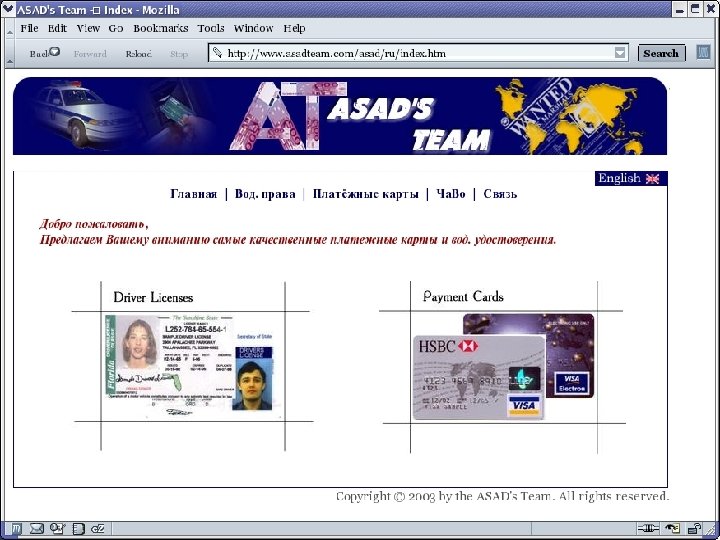The height and width of the screenshot is (540, 720).
Task: Open the Bookmarks menu
Action: 161,28
